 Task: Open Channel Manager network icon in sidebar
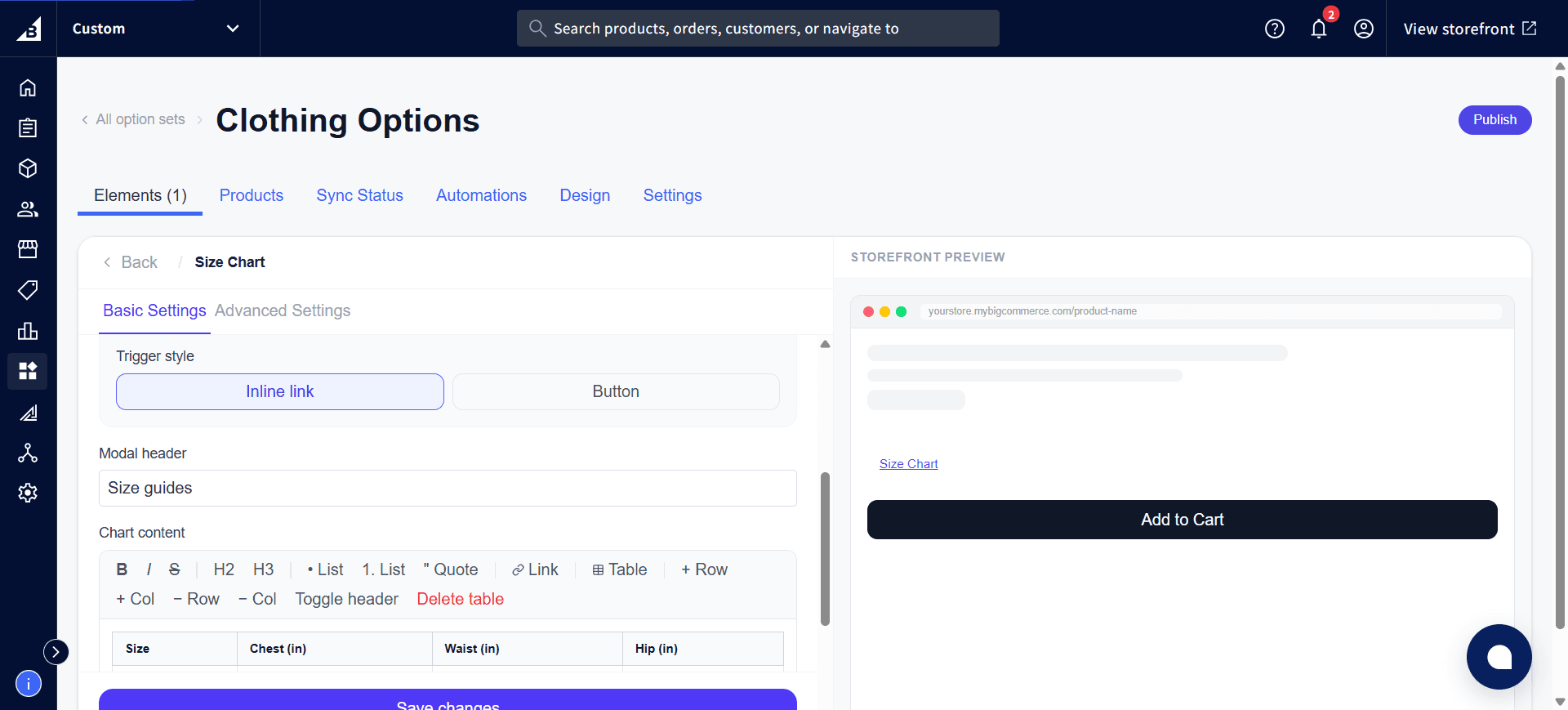click(x=28, y=453)
